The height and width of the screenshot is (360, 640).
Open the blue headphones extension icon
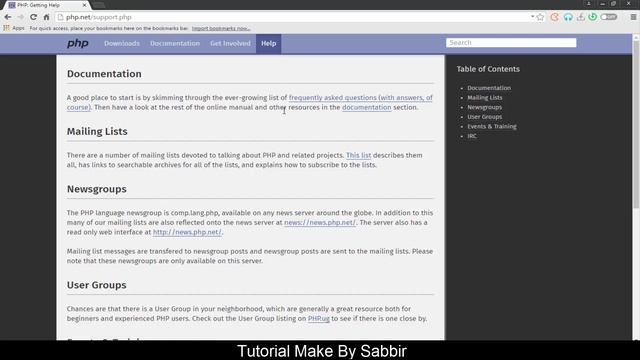568,17
